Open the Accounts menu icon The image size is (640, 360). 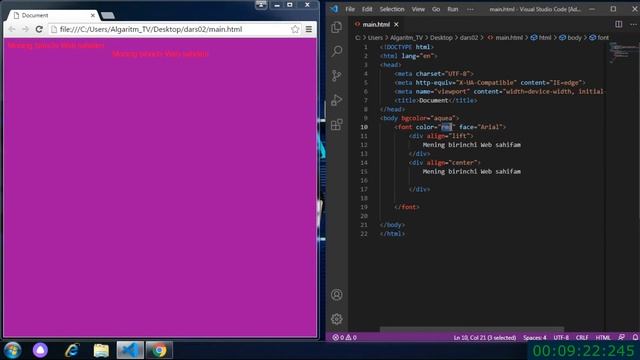[337, 294]
